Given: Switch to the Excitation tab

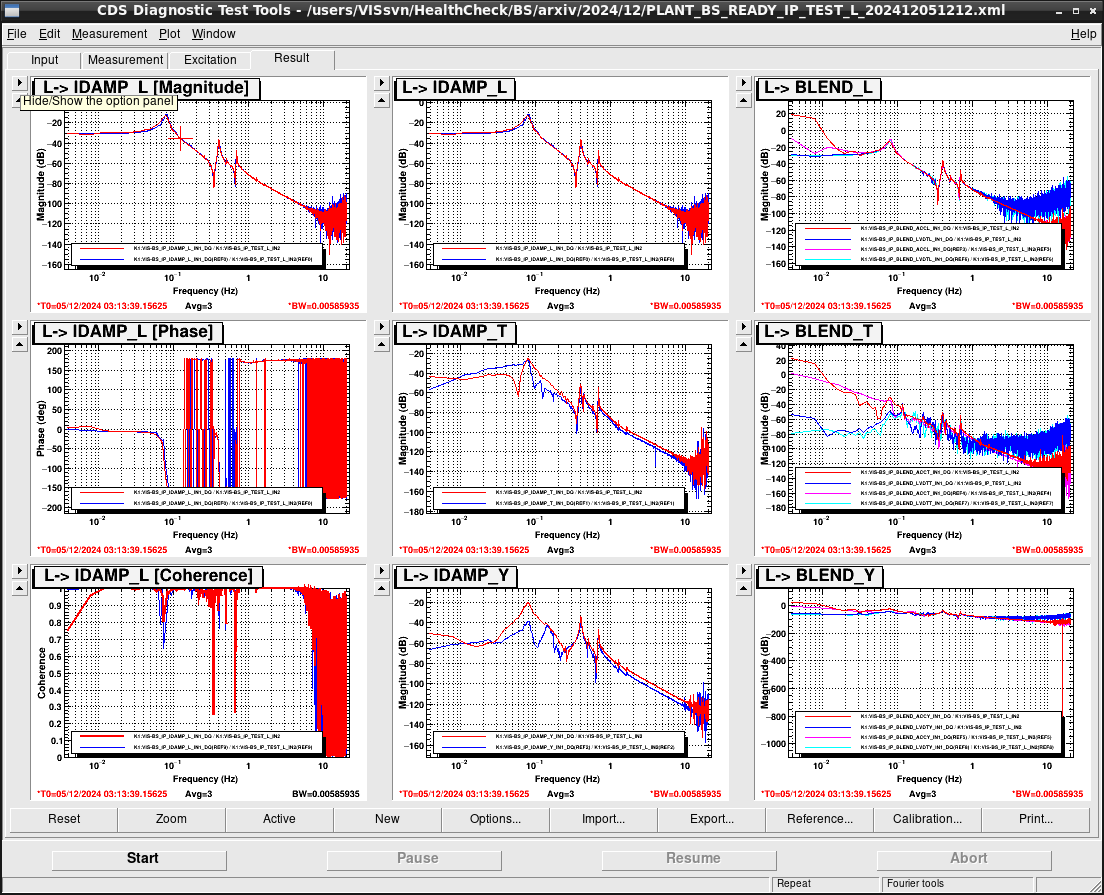Looking at the screenshot, I should pos(210,60).
